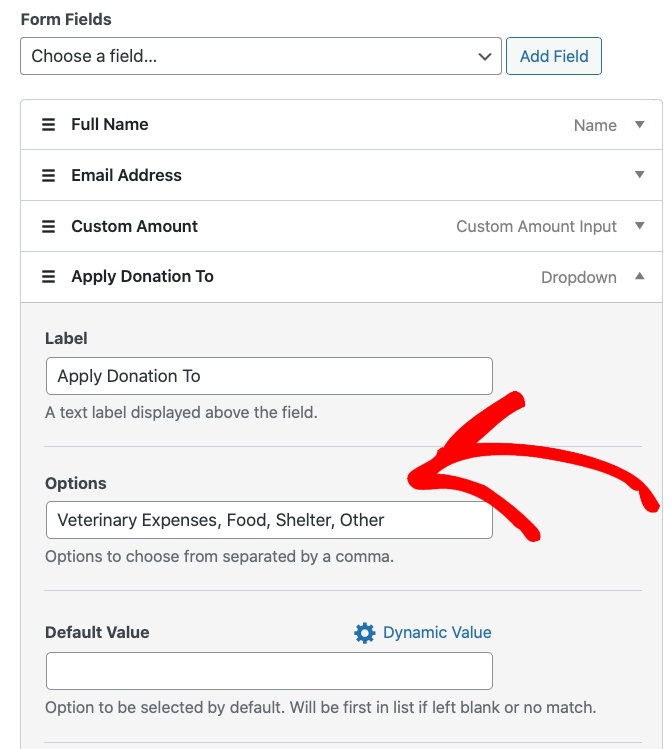
Task: Open the Dynamic Value link
Action: point(437,632)
